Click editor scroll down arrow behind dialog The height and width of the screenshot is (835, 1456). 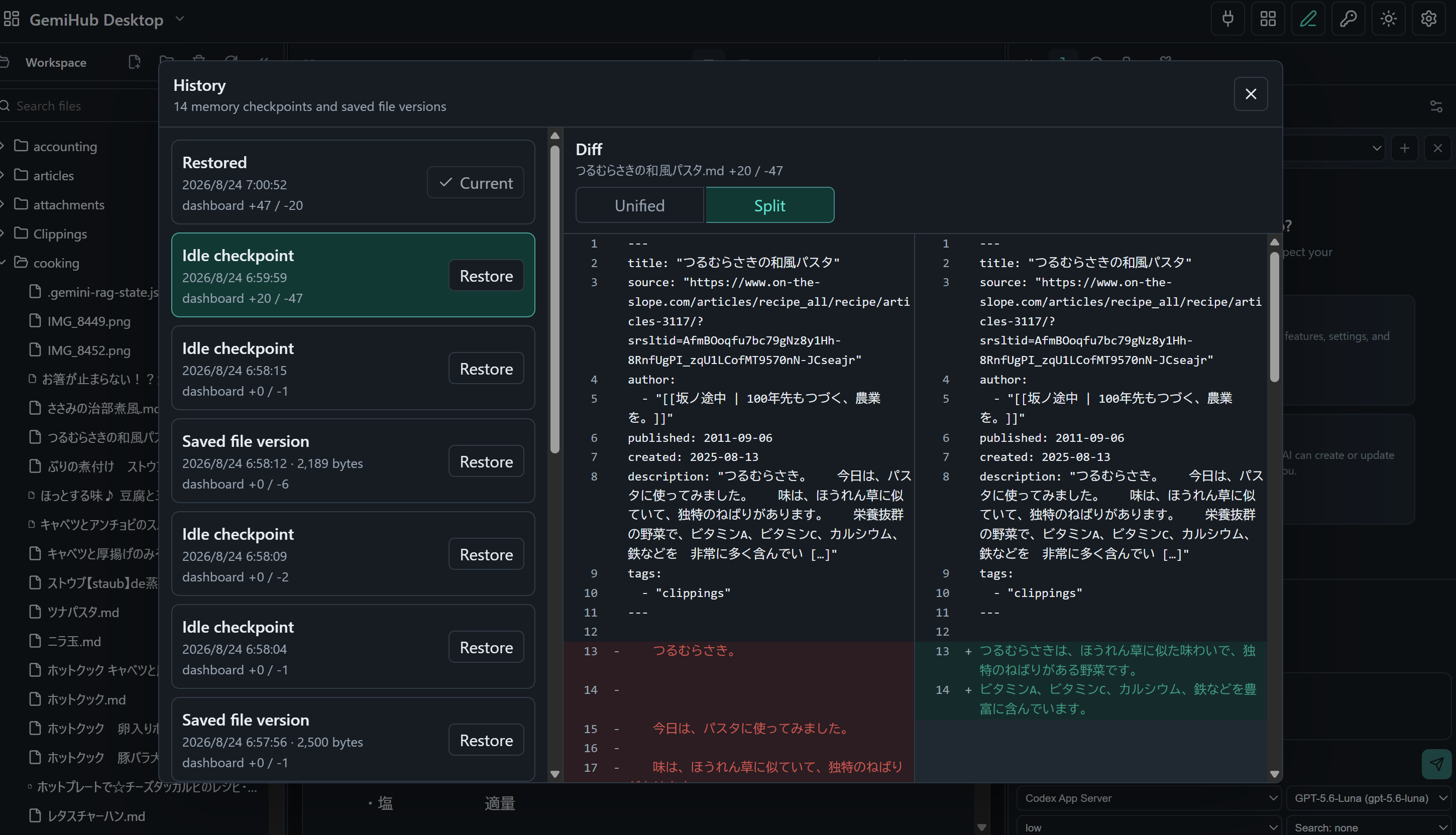[x=982, y=827]
